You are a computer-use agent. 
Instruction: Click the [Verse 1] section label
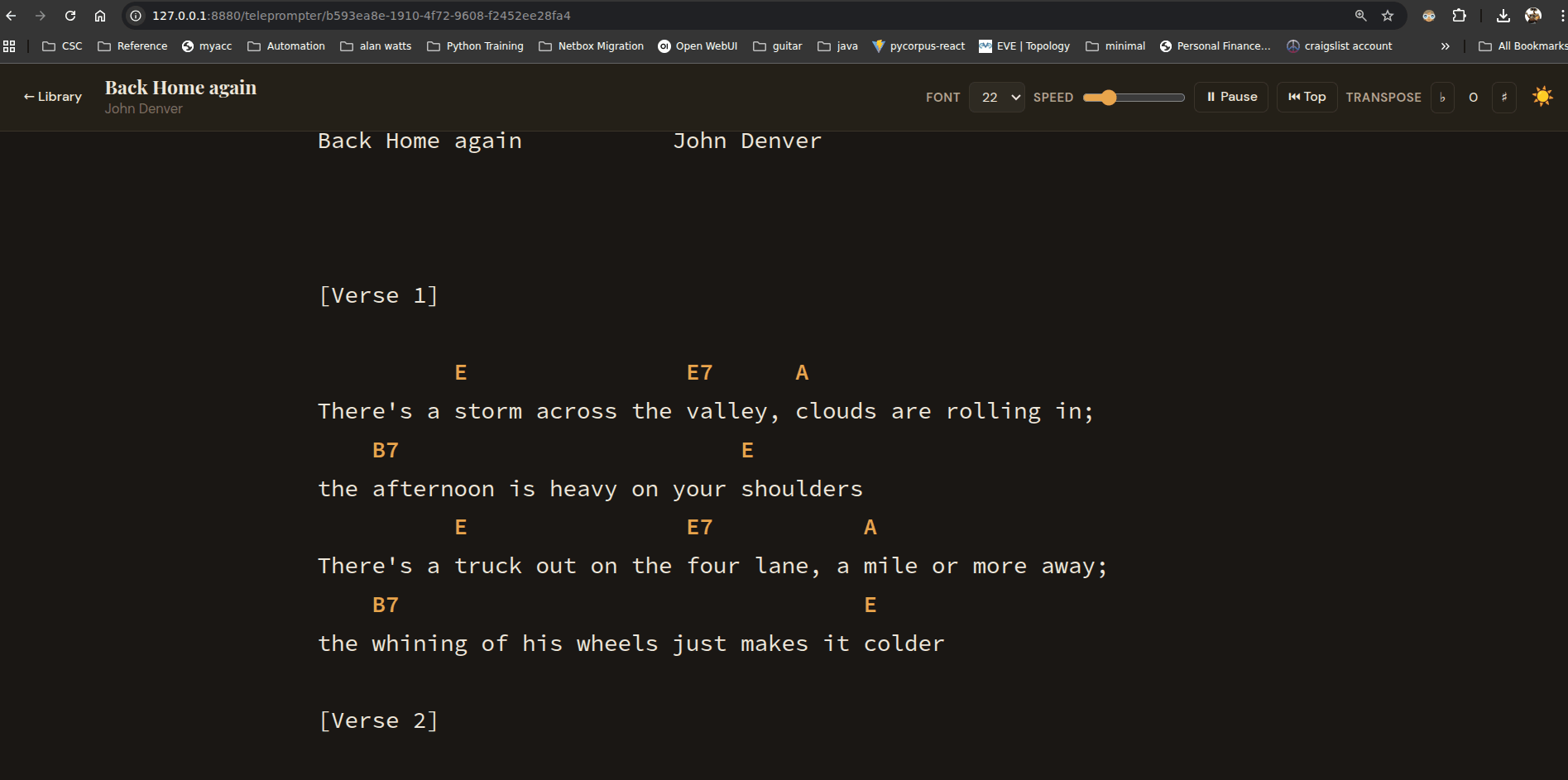(378, 295)
